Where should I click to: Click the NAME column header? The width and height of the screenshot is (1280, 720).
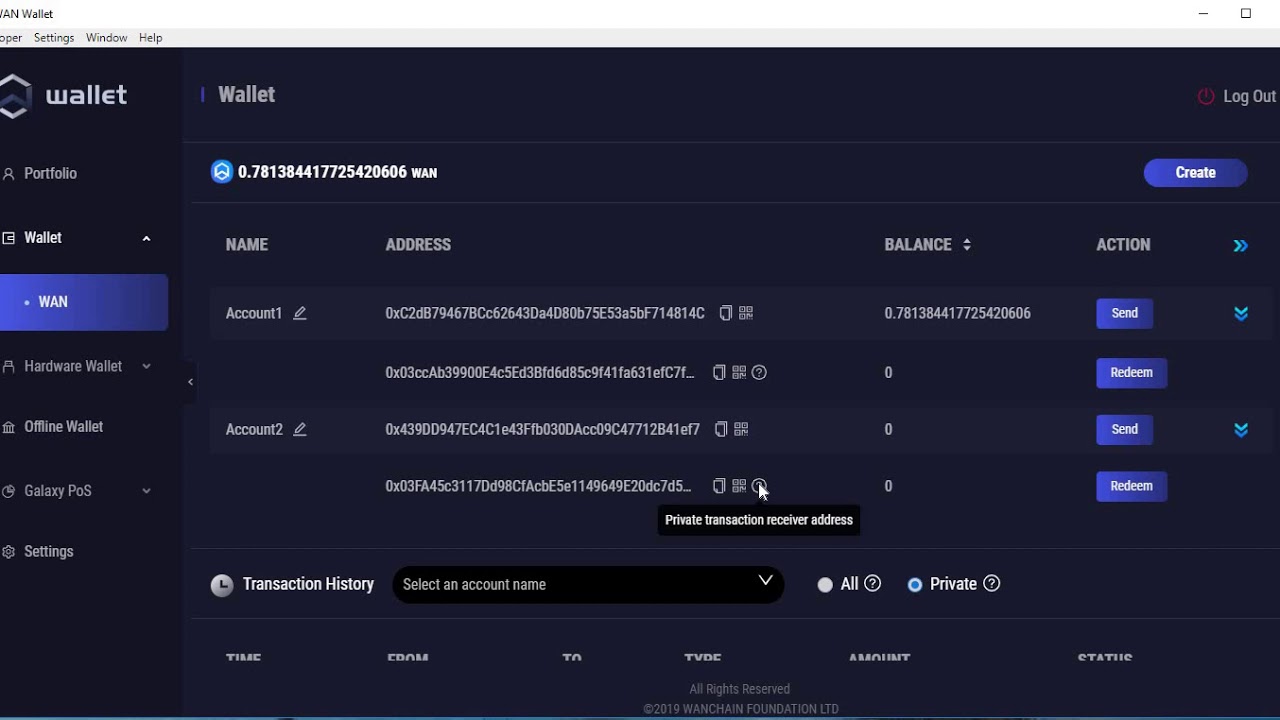247,245
